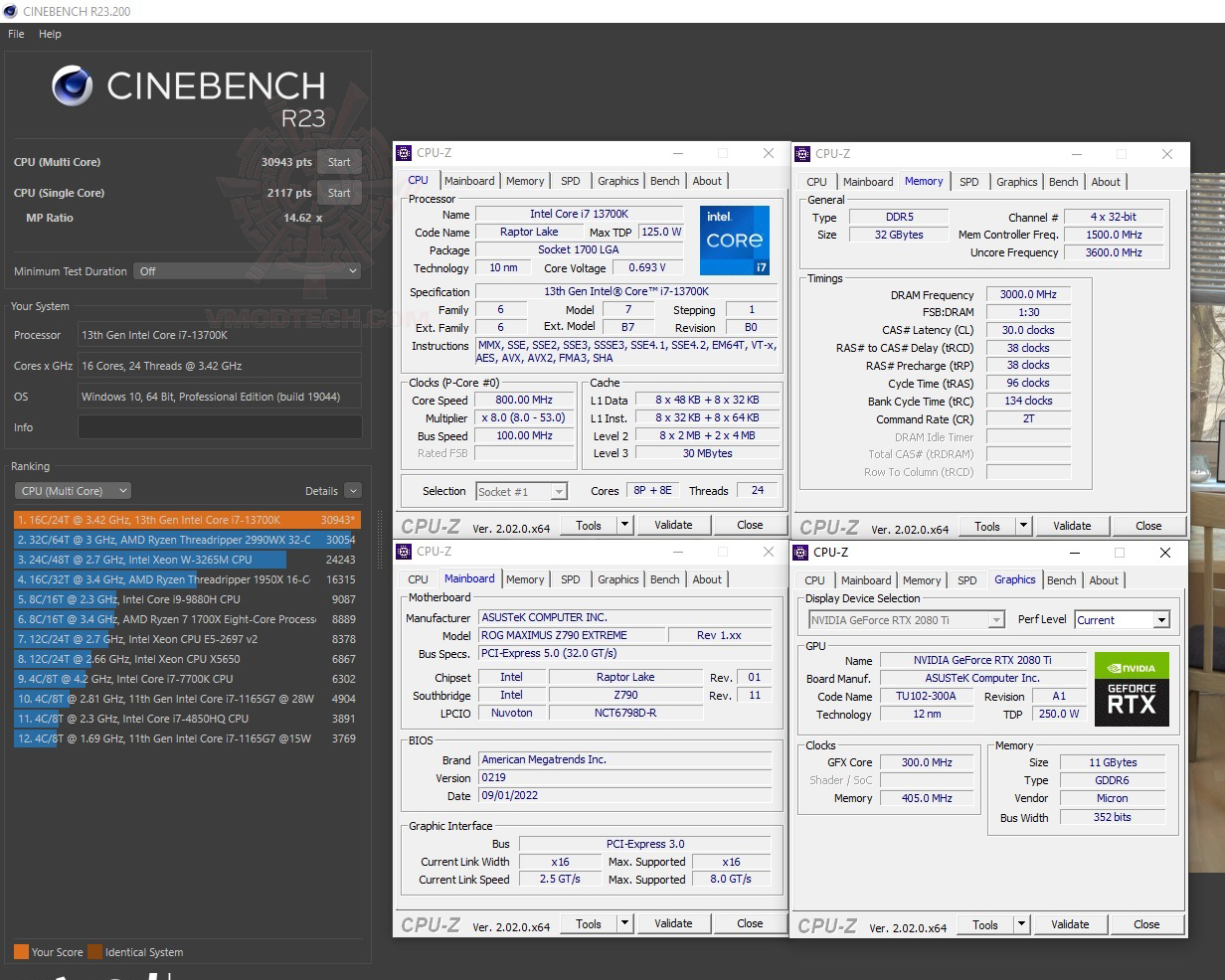
Task: Open CPU tab in RTX 2080 Ti CPU-Z window
Action: pos(815,580)
